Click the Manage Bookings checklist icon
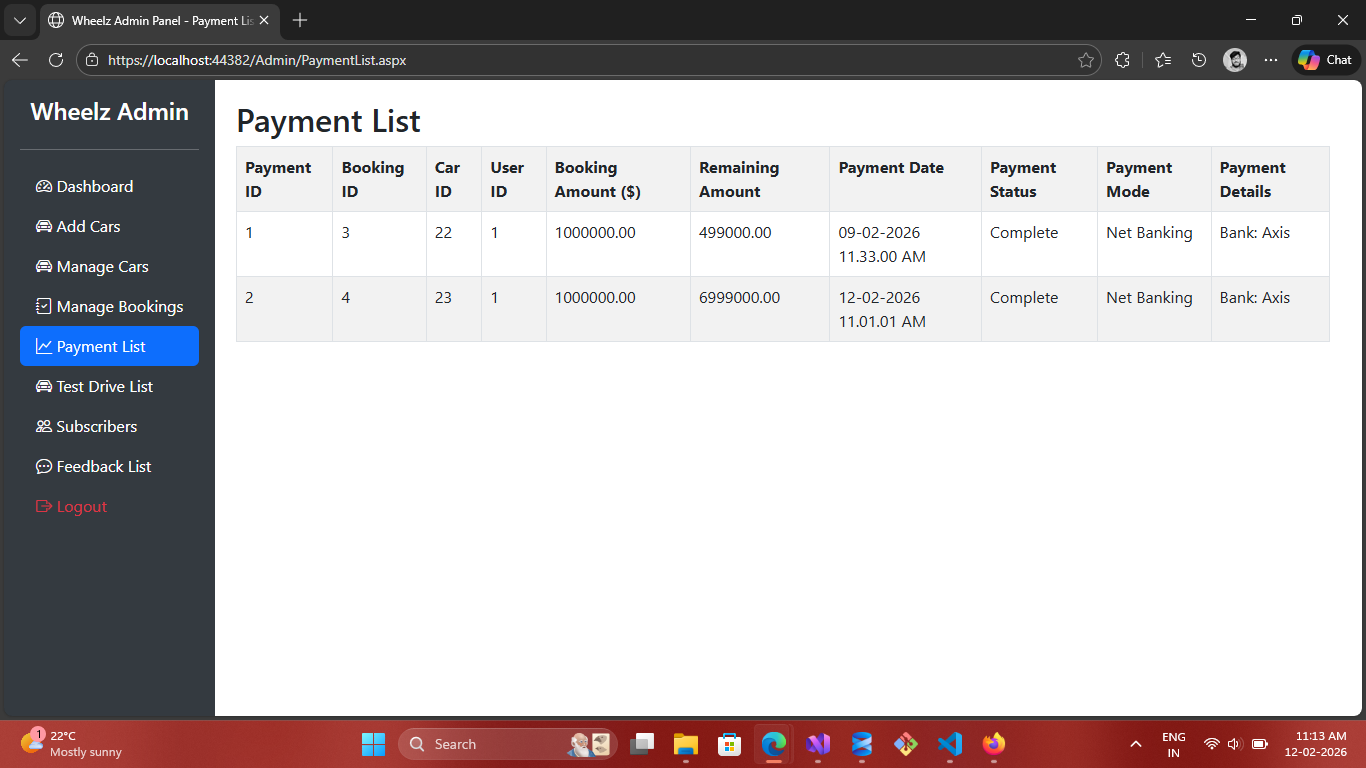The width and height of the screenshot is (1366, 768). (x=44, y=307)
